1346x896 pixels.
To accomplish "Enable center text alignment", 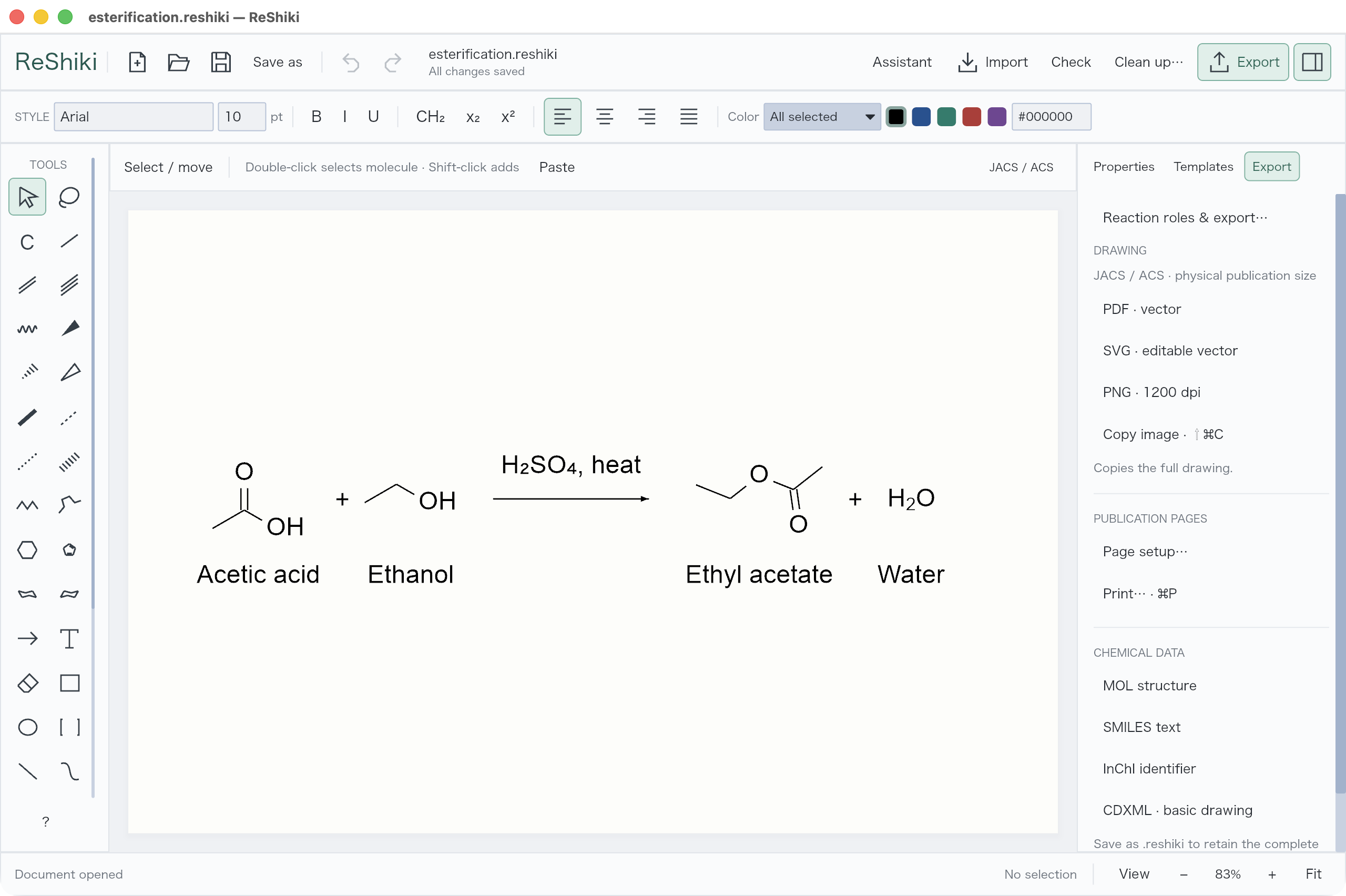I will (x=605, y=117).
